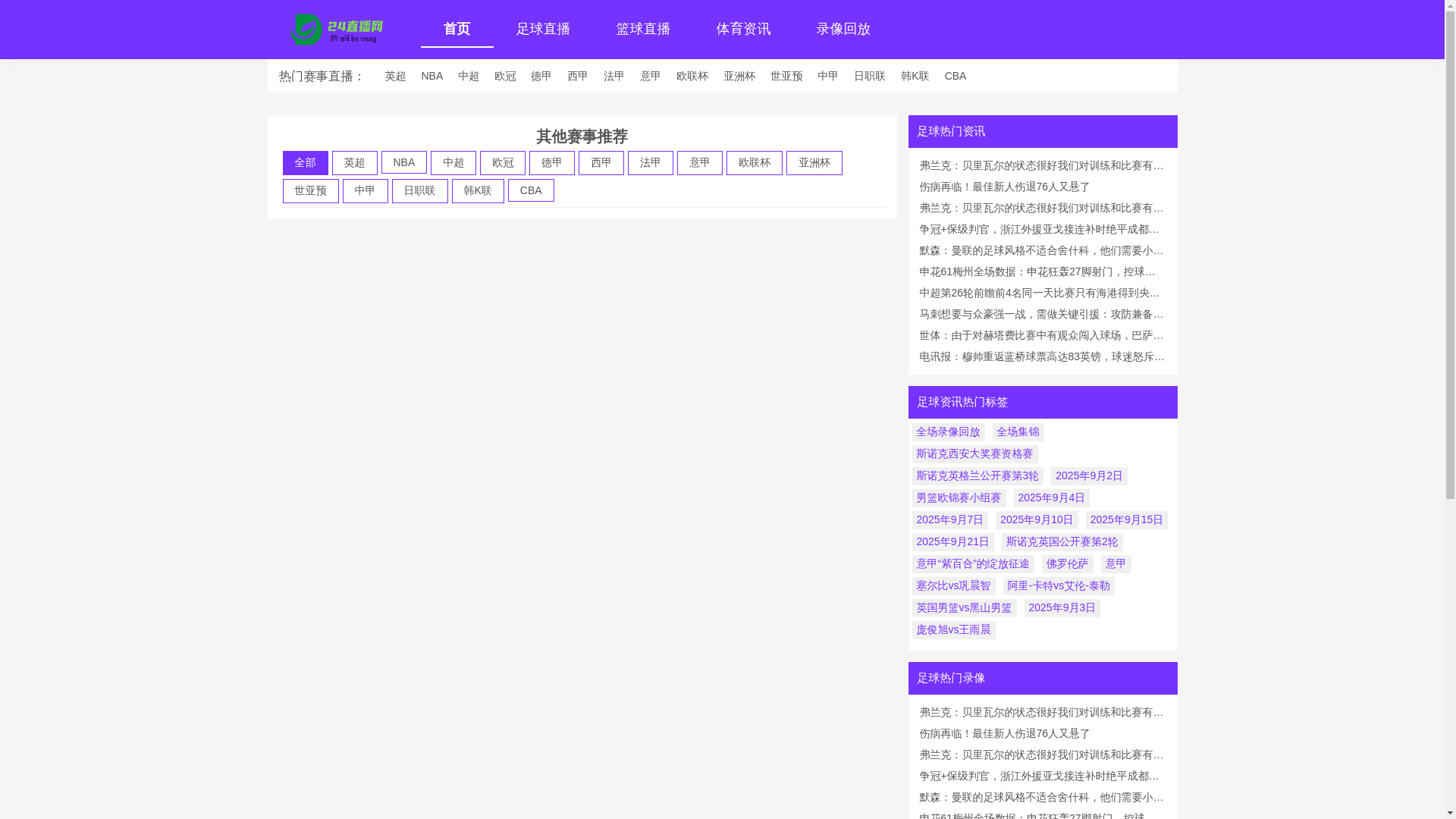Pick the 韩K联 filter button
Screen dimensions: 1456x819
click(x=478, y=191)
